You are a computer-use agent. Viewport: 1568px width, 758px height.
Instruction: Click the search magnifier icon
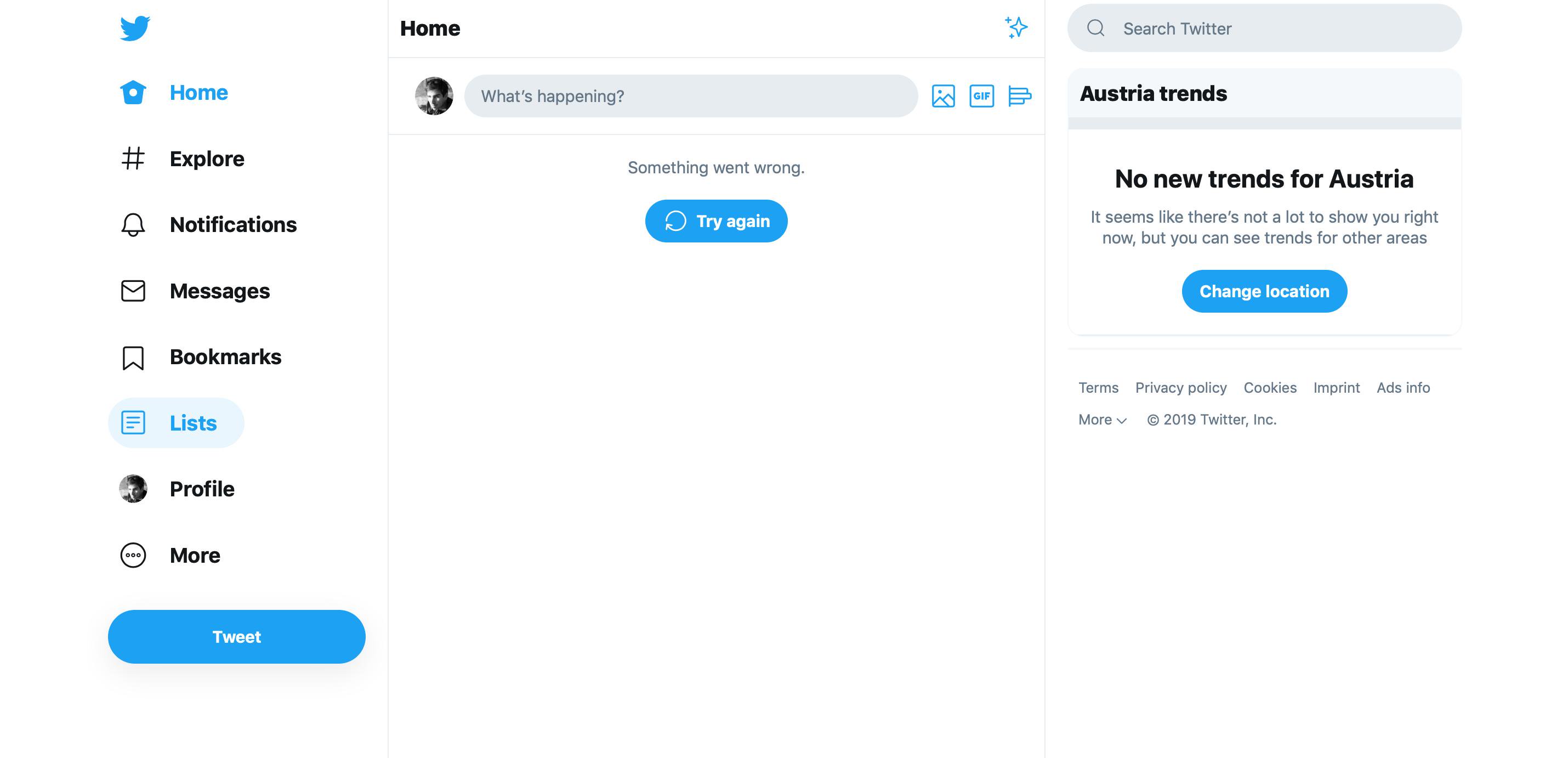click(1095, 28)
